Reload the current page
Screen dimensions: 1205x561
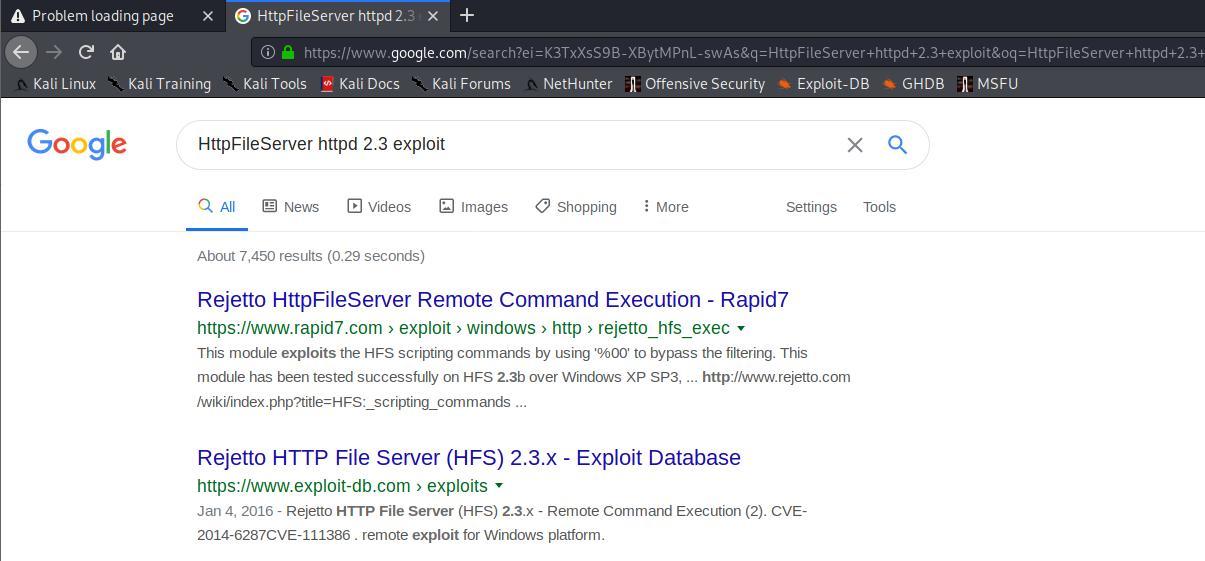click(86, 52)
